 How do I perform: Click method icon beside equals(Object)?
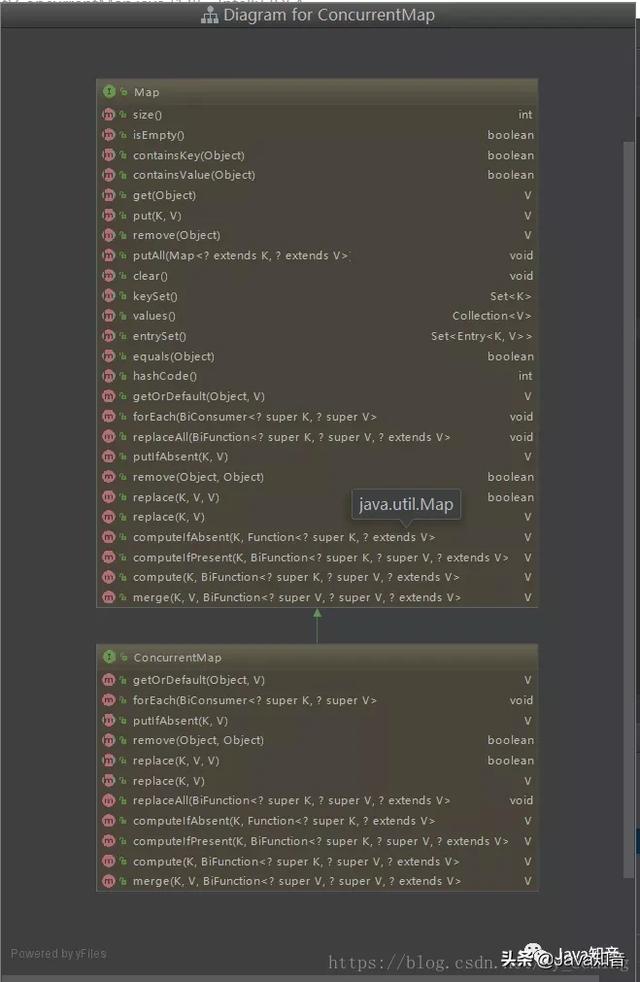click(108, 356)
